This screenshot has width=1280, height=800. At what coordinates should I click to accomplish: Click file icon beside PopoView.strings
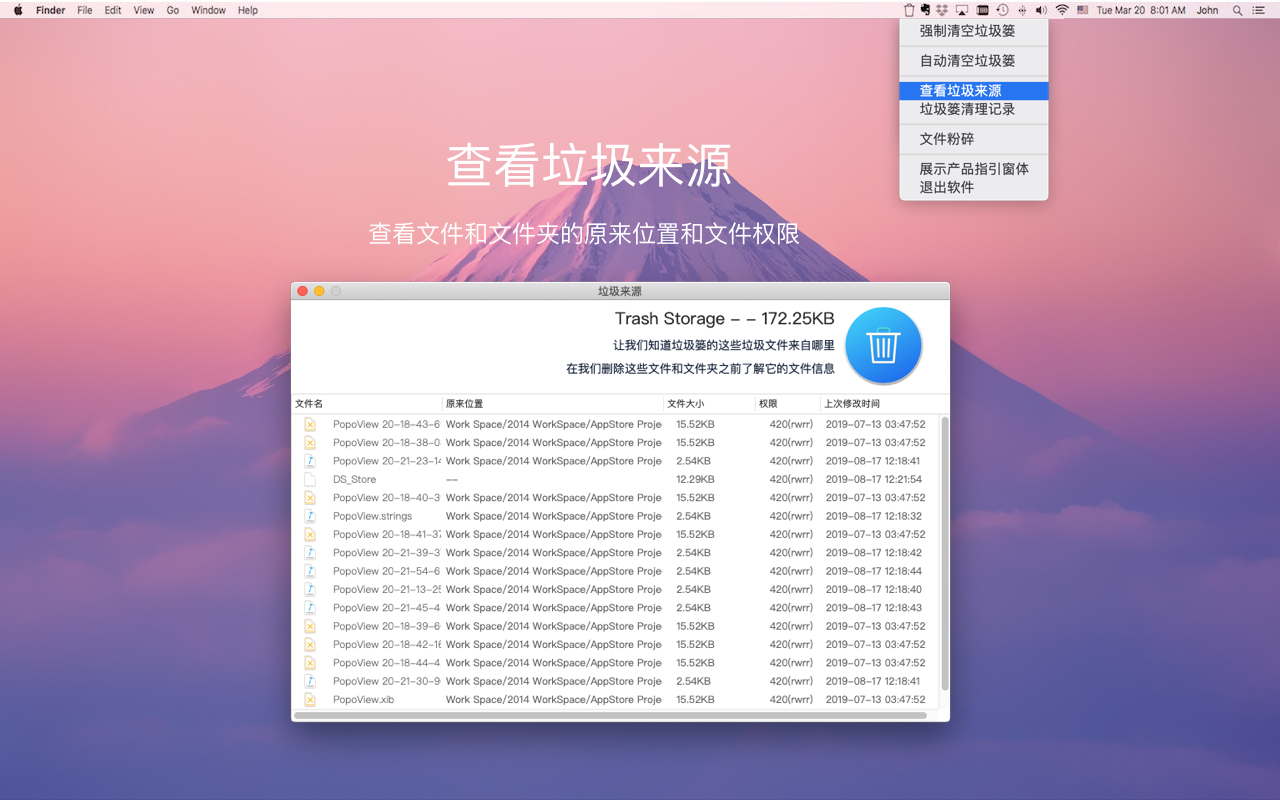click(310, 516)
